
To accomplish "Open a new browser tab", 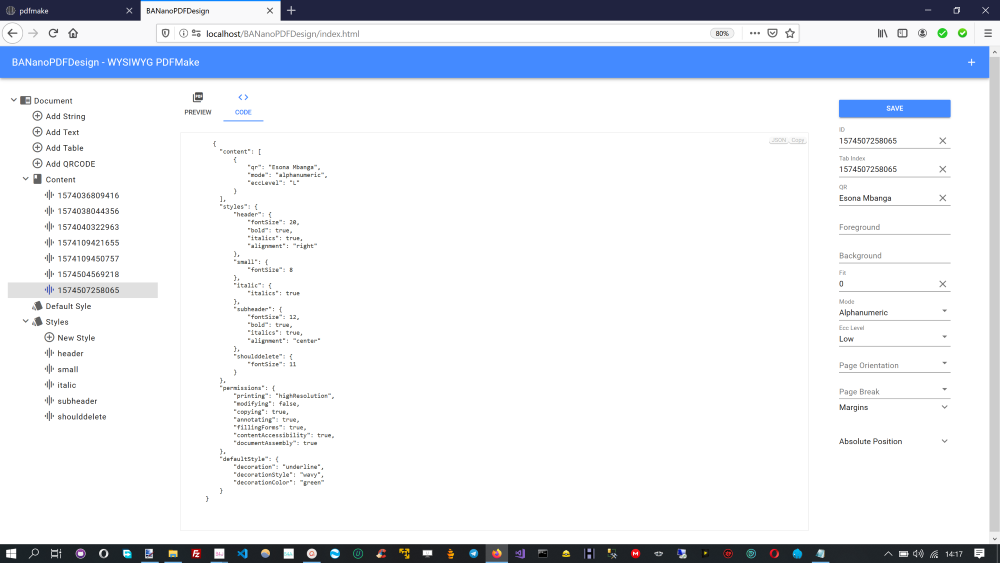I will (x=291, y=10).
